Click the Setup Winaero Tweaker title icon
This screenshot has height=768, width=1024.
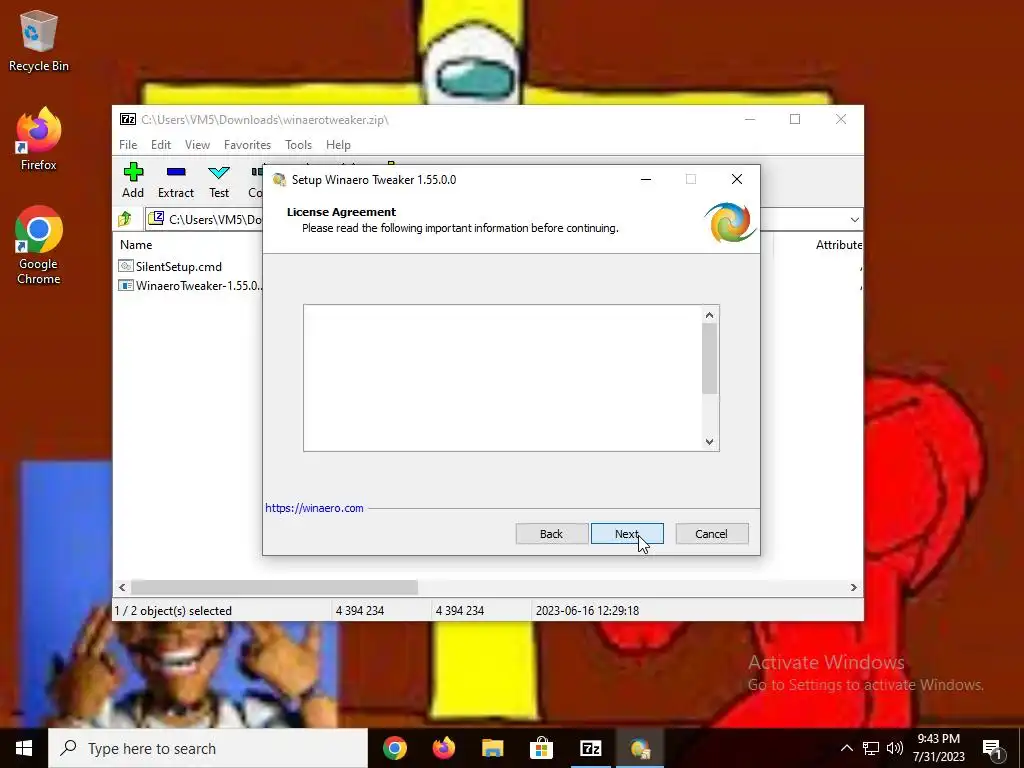click(280, 180)
